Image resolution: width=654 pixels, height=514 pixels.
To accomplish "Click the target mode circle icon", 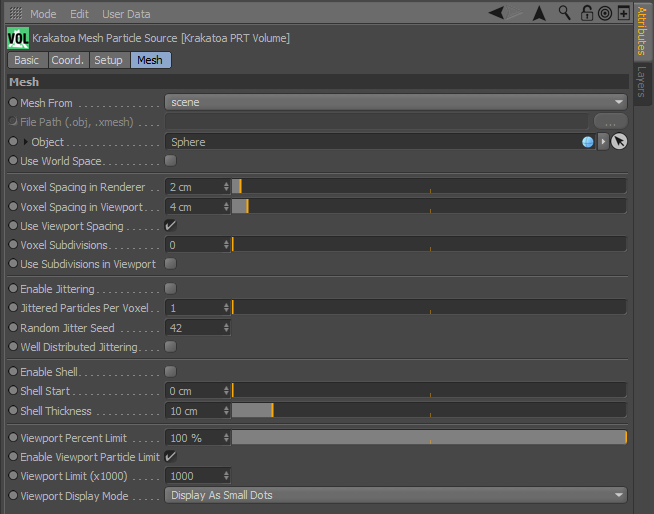I will [605, 13].
